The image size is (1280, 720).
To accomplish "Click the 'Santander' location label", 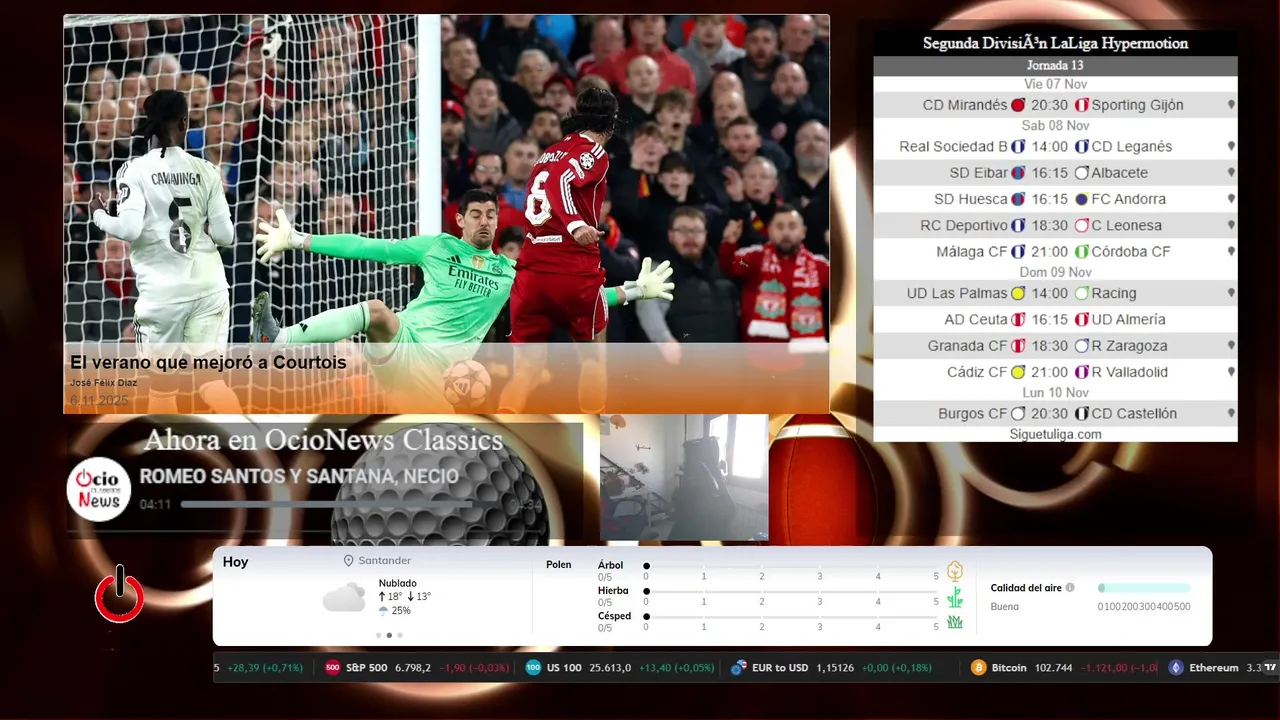I will [385, 561].
